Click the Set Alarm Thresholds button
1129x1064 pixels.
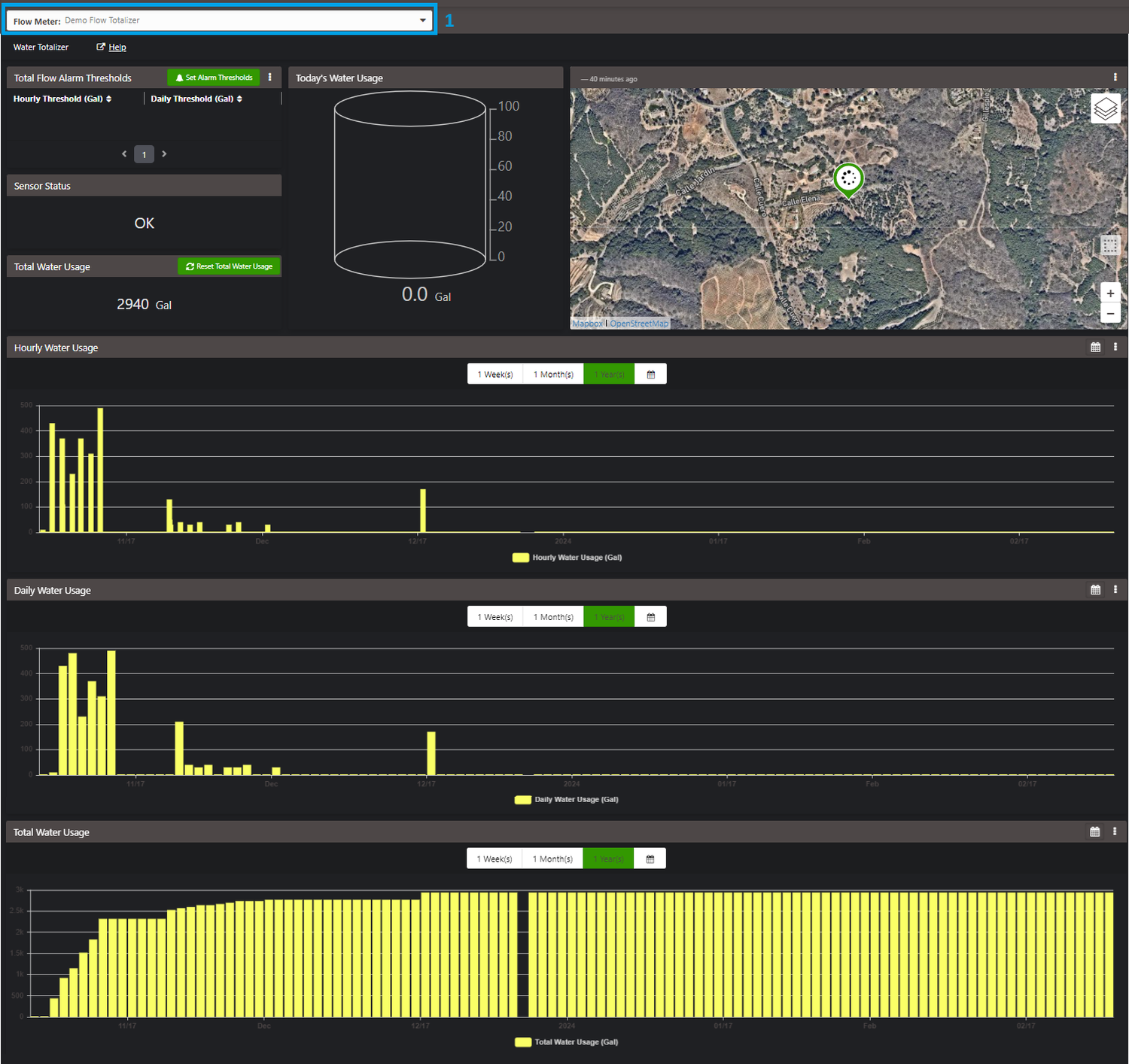pos(213,77)
